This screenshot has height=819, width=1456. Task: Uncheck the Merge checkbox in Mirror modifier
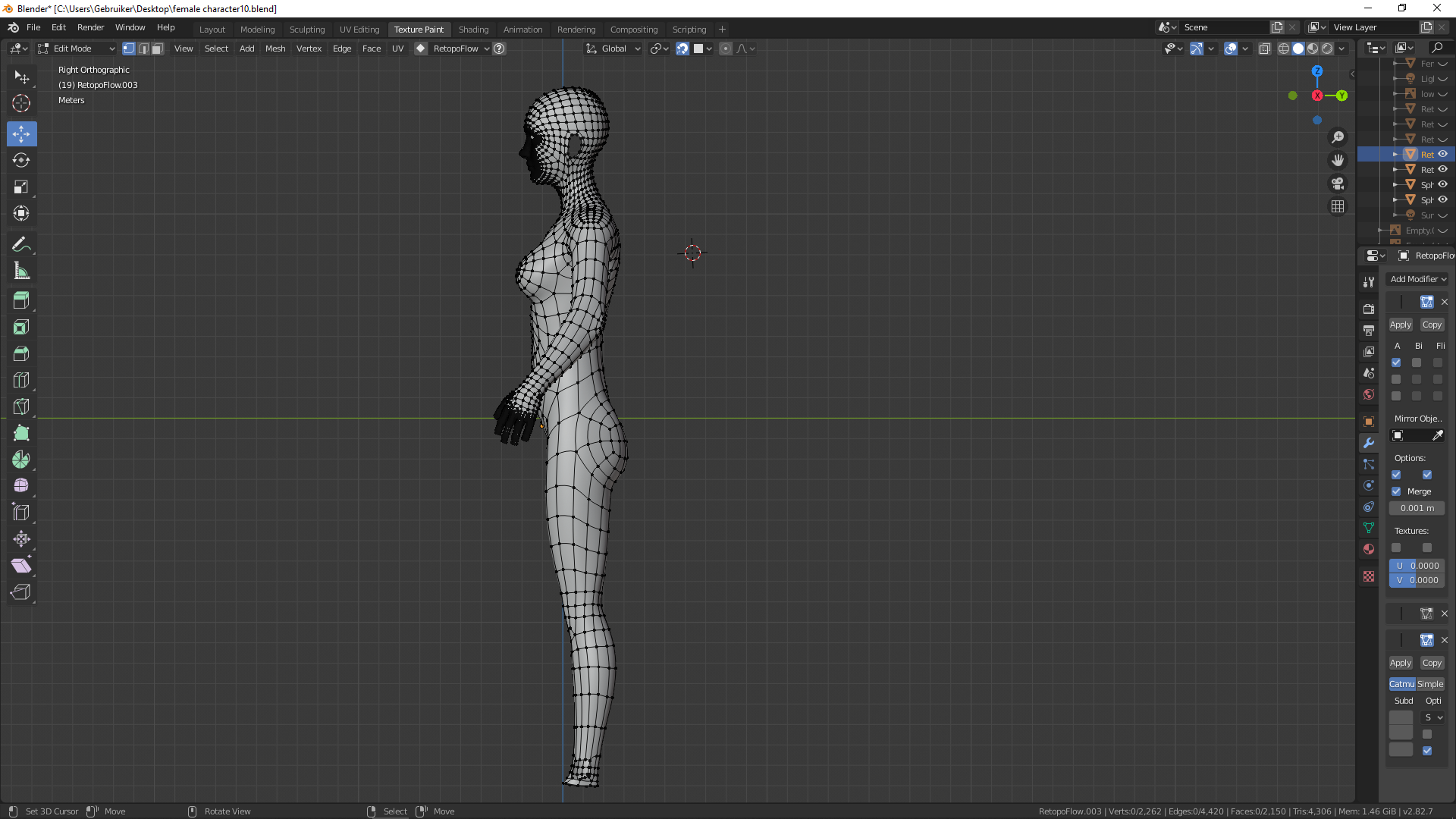click(1396, 491)
